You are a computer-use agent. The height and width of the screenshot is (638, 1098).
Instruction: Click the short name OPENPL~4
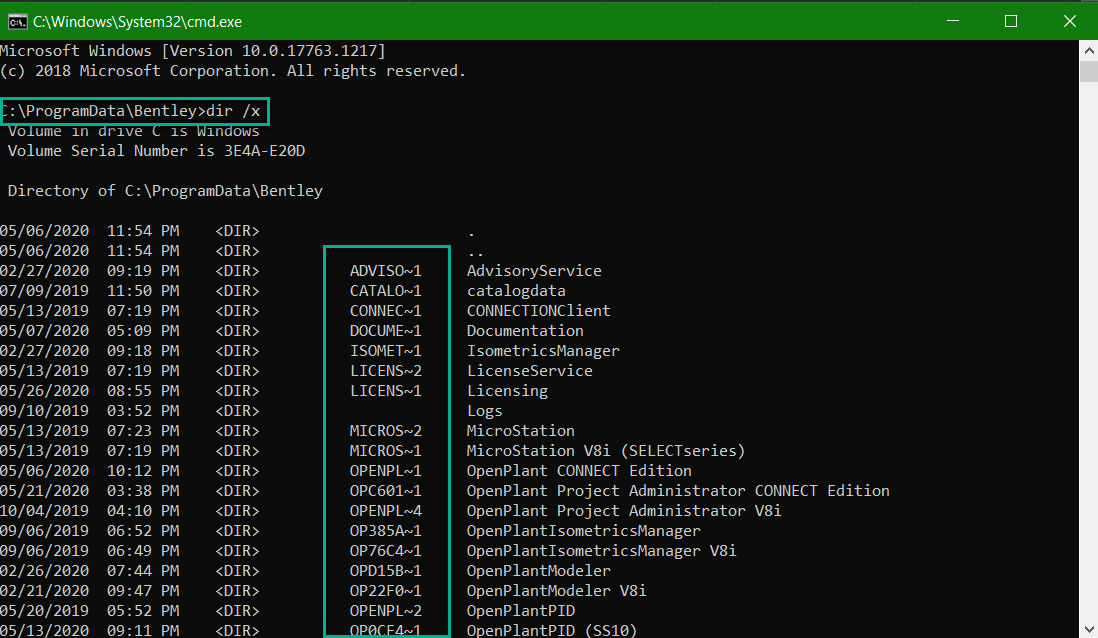click(386, 511)
